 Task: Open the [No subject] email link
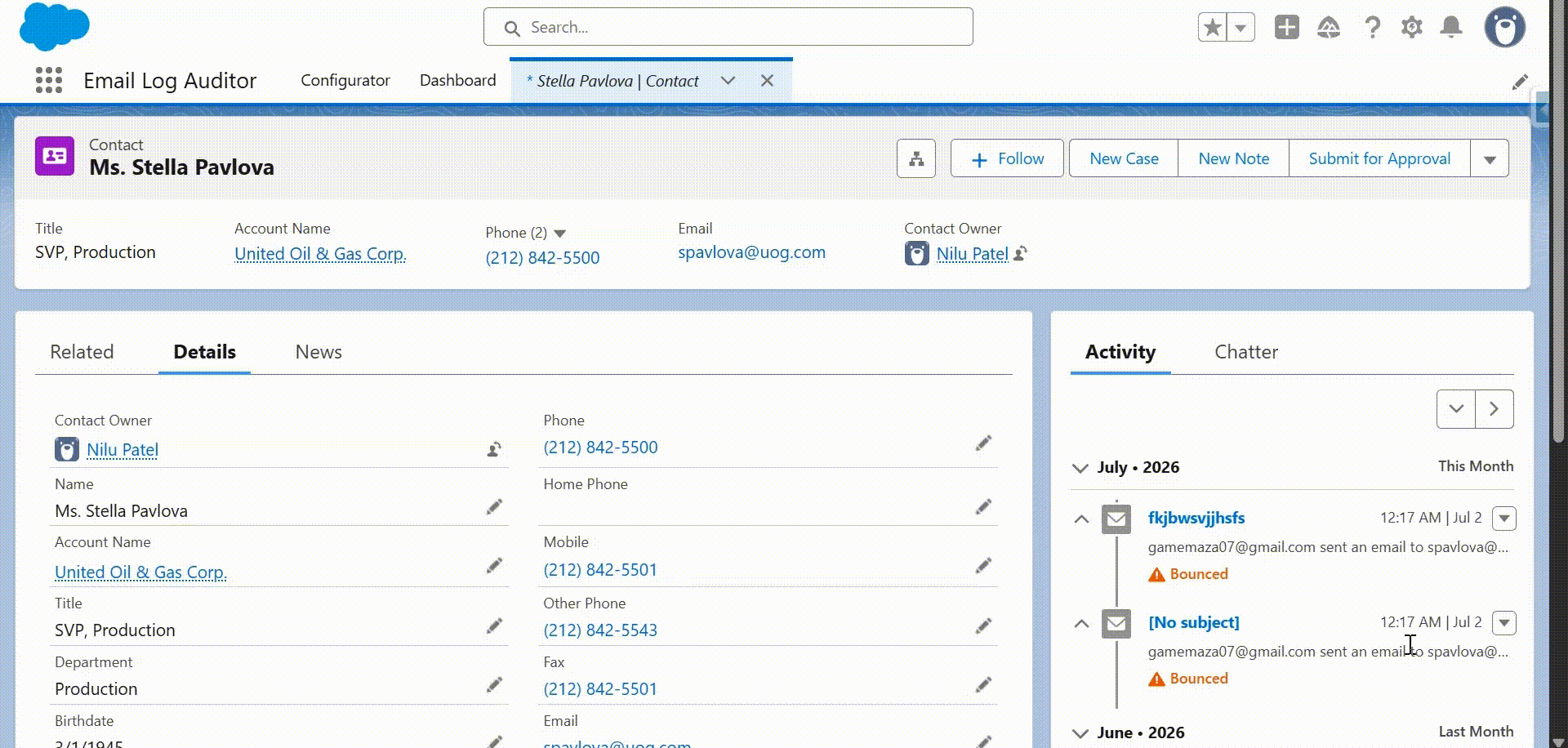(x=1193, y=622)
